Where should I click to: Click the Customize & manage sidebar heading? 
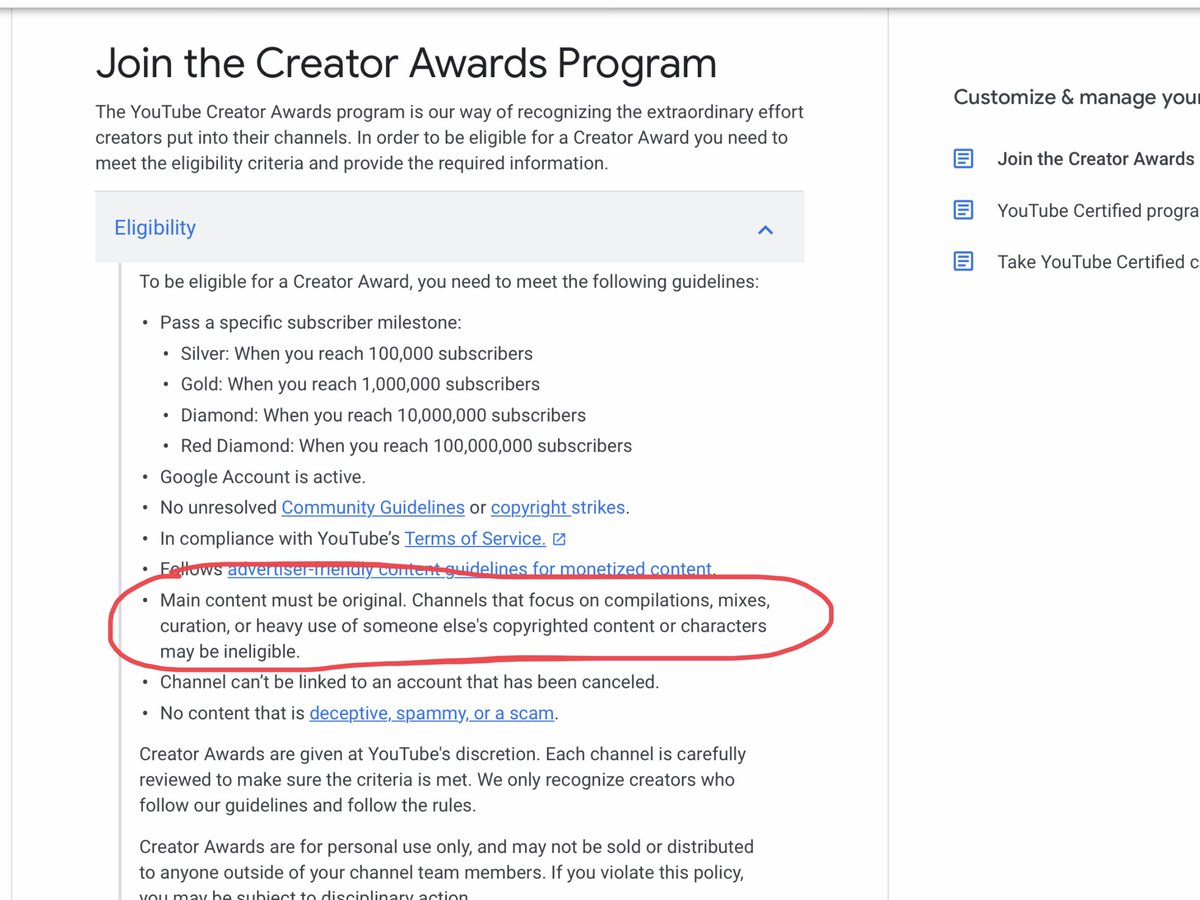1076,97
